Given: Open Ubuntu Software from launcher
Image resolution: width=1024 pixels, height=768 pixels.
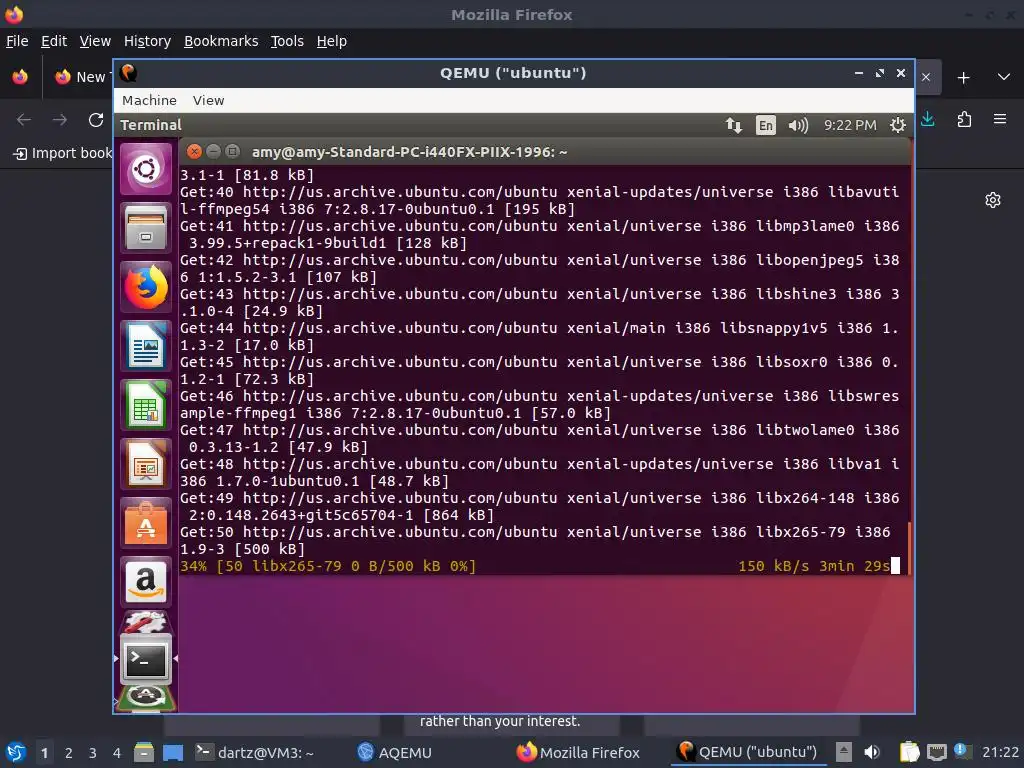Looking at the screenshot, I should pos(146,522).
